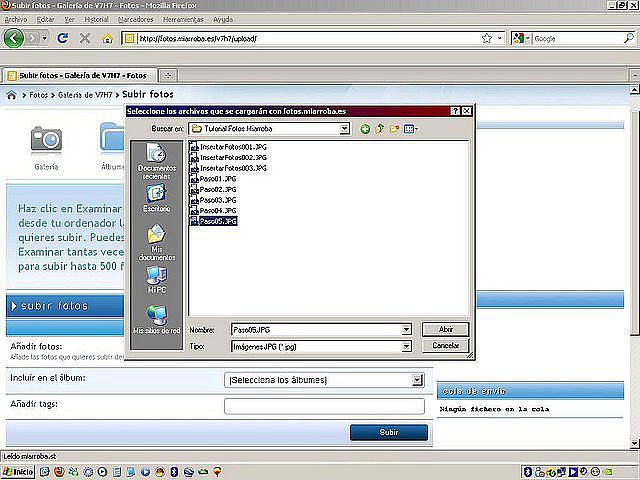640x480 pixels.
Task: Open the Galería camera icon
Action: click(46, 140)
